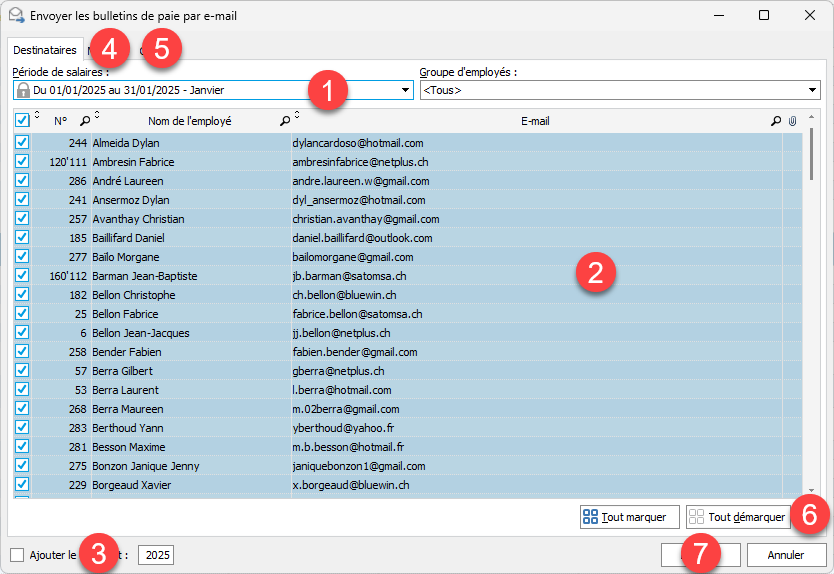Screen dimensions: 834x574
Task: Toggle the select-all checkbox in the header
Action: tap(22, 121)
